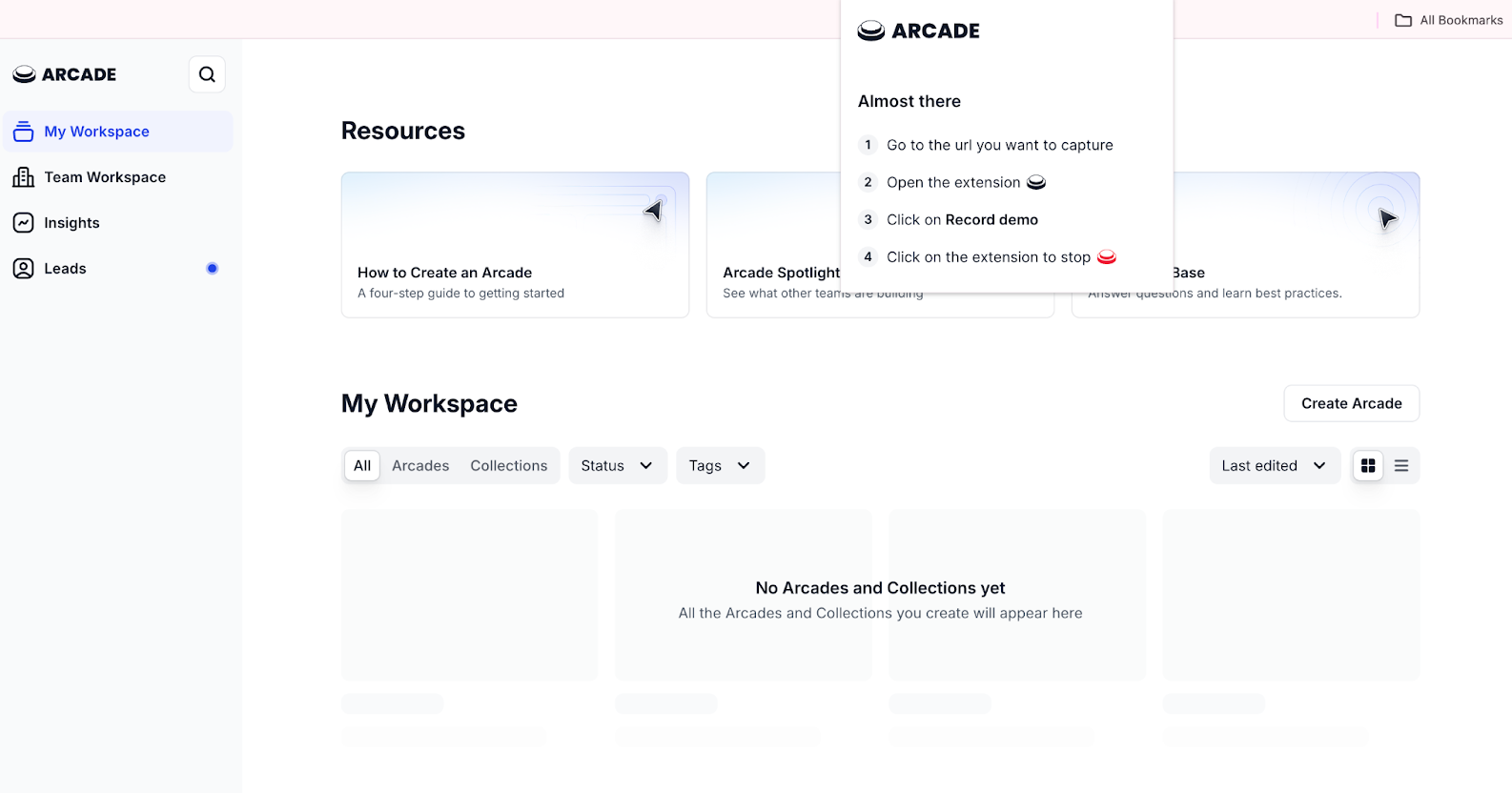
Task: Switch to list view layout
Action: [x=1401, y=466]
